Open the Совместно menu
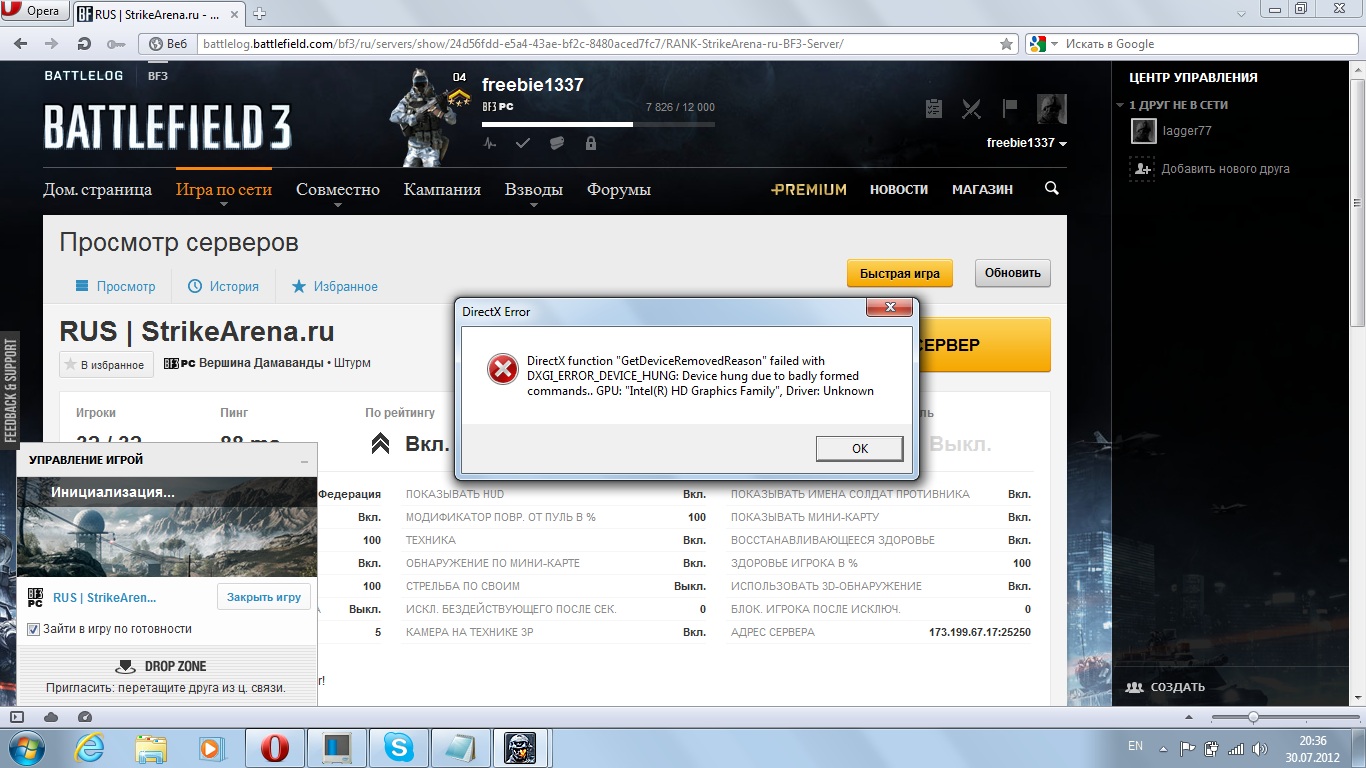Screen dimensions: 1366x768 tap(338, 189)
